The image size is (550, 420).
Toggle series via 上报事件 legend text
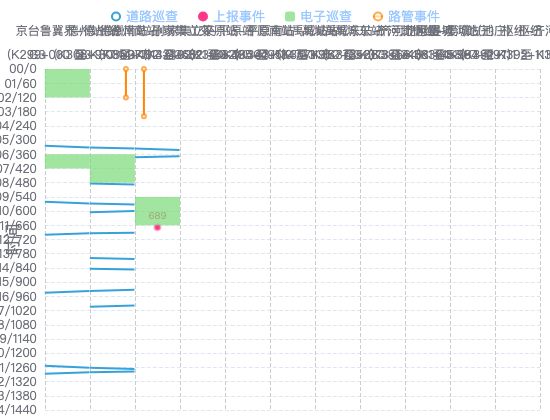click(239, 16)
